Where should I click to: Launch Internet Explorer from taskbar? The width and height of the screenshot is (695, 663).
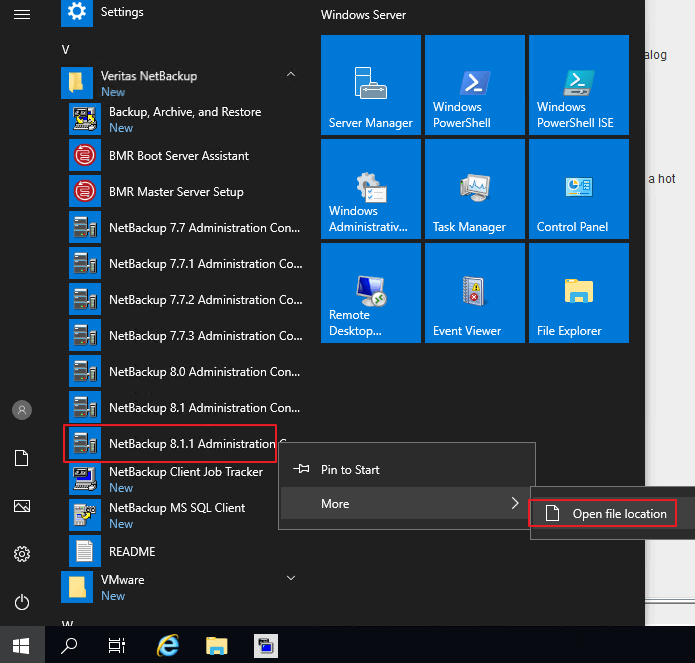(x=168, y=646)
